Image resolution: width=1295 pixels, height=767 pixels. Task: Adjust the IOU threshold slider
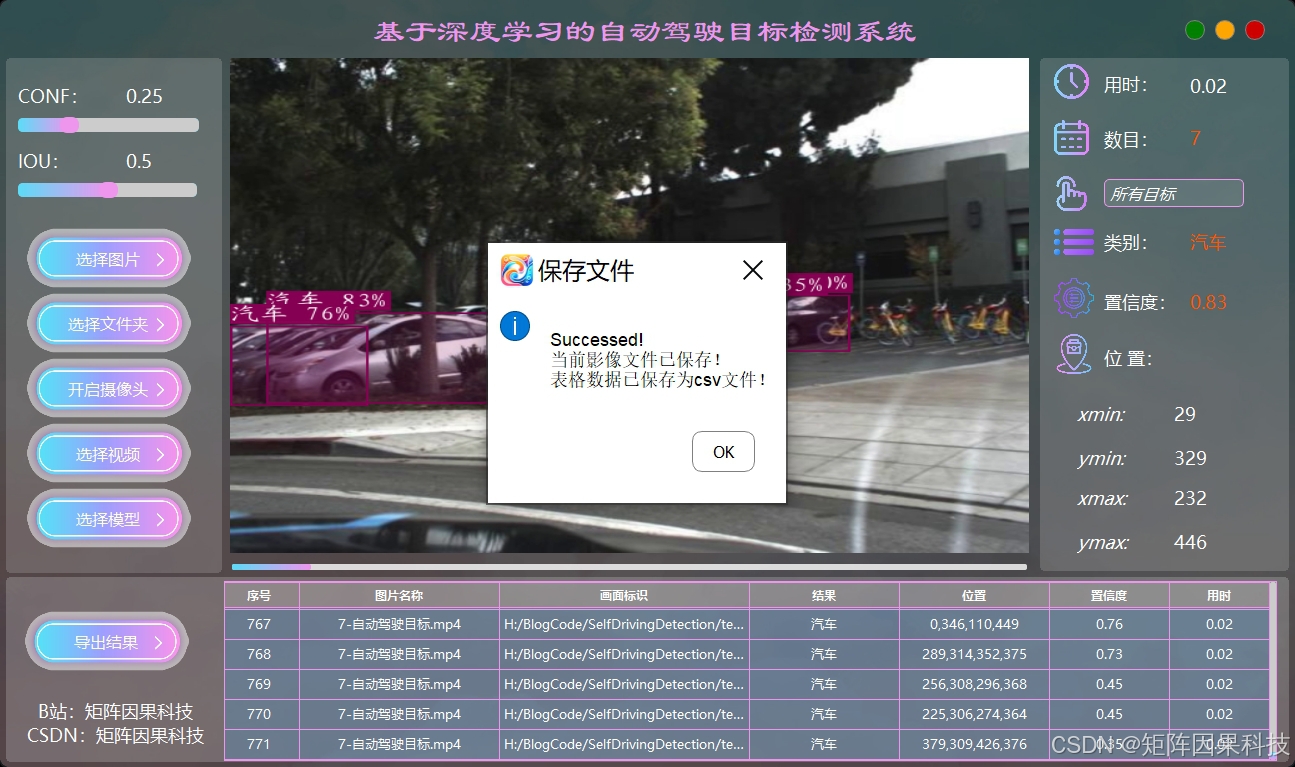point(107,190)
